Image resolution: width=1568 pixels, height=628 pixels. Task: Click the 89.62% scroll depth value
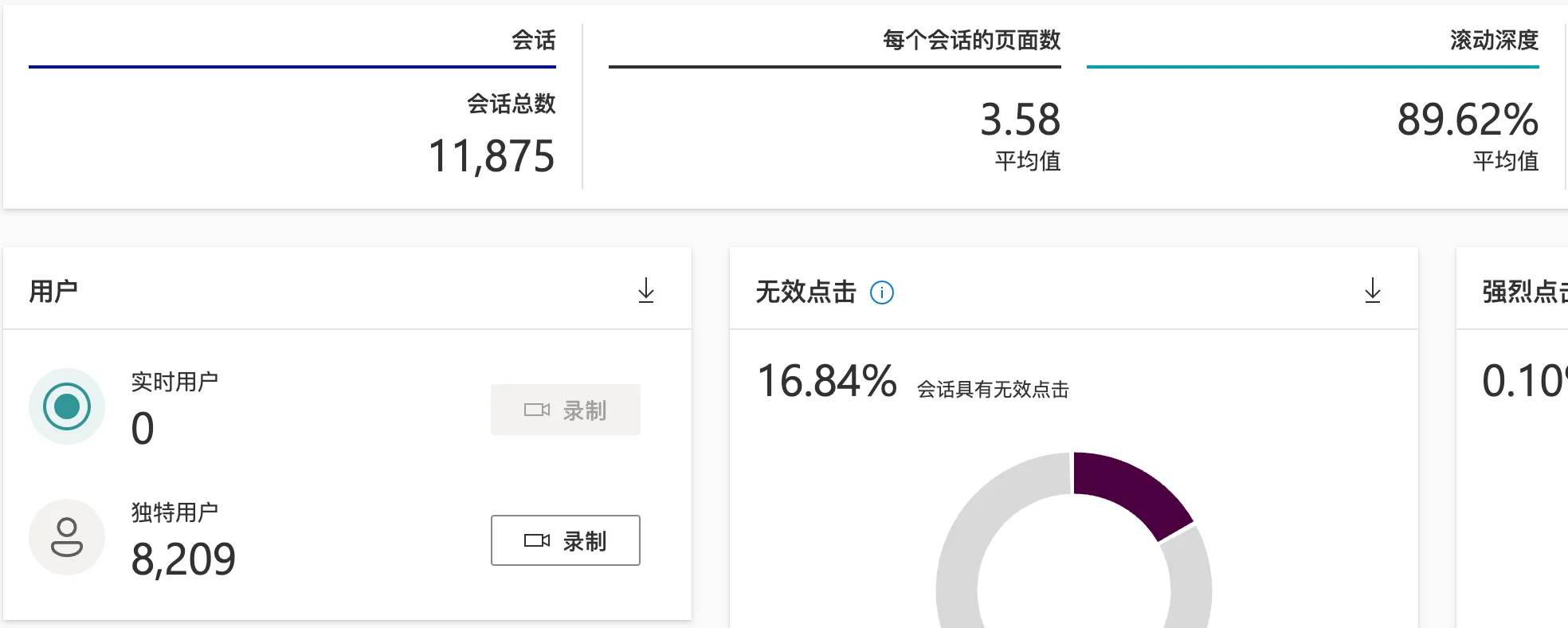1467,120
